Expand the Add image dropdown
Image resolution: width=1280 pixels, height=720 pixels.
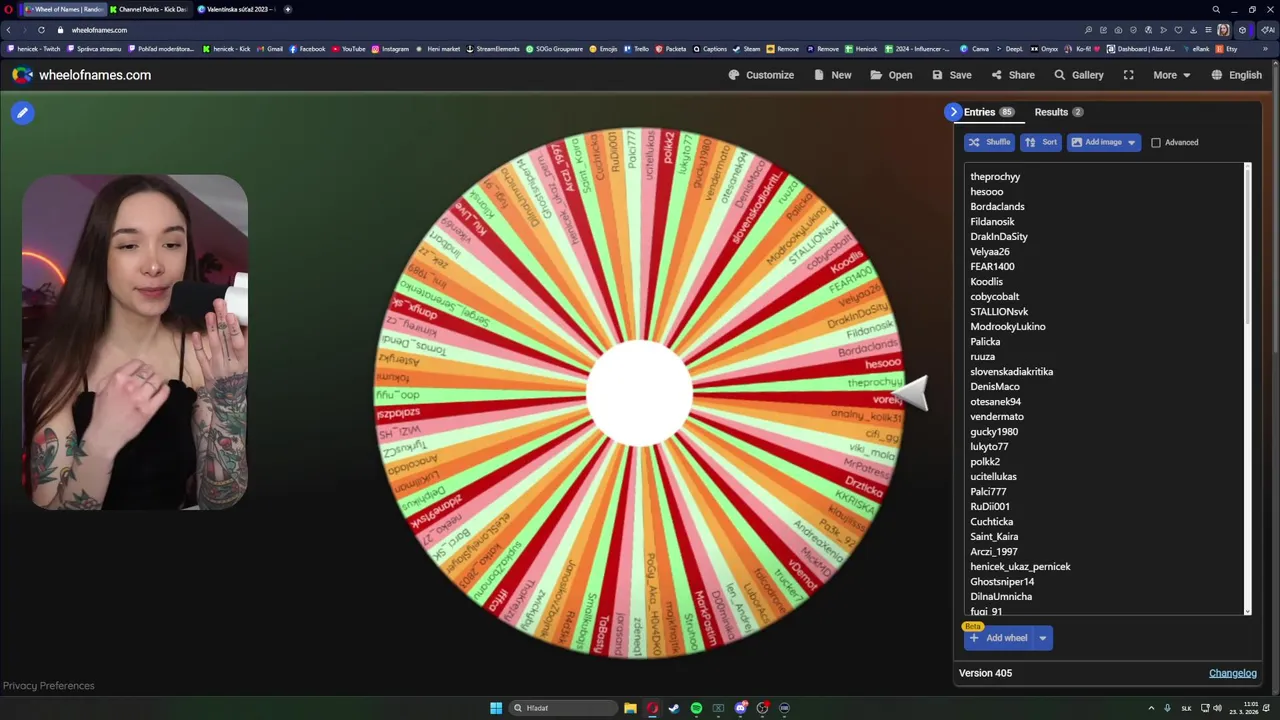pos(1131,143)
